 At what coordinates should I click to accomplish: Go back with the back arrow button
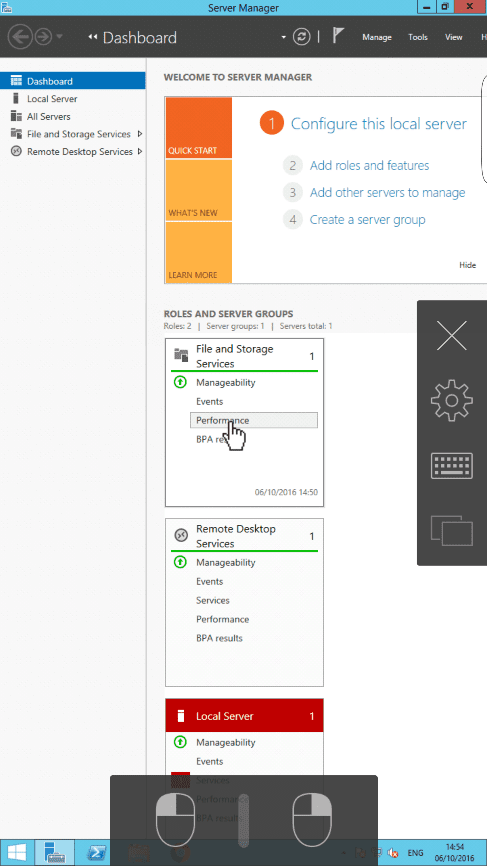click(x=20, y=37)
